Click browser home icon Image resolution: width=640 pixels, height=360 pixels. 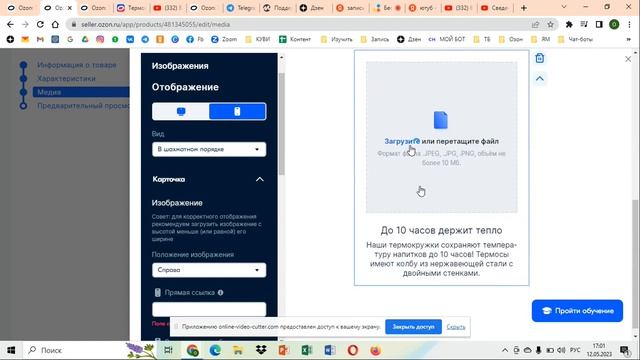click(55, 24)
